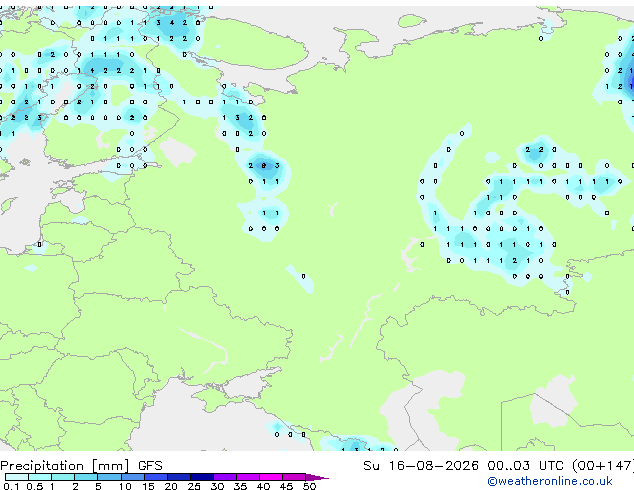Image resolution: width=634 pixels, height=490 pixels.
Task: Pick the legend swatch between 10 and 15
Action: pyautogui.click(x=133, y=477)
